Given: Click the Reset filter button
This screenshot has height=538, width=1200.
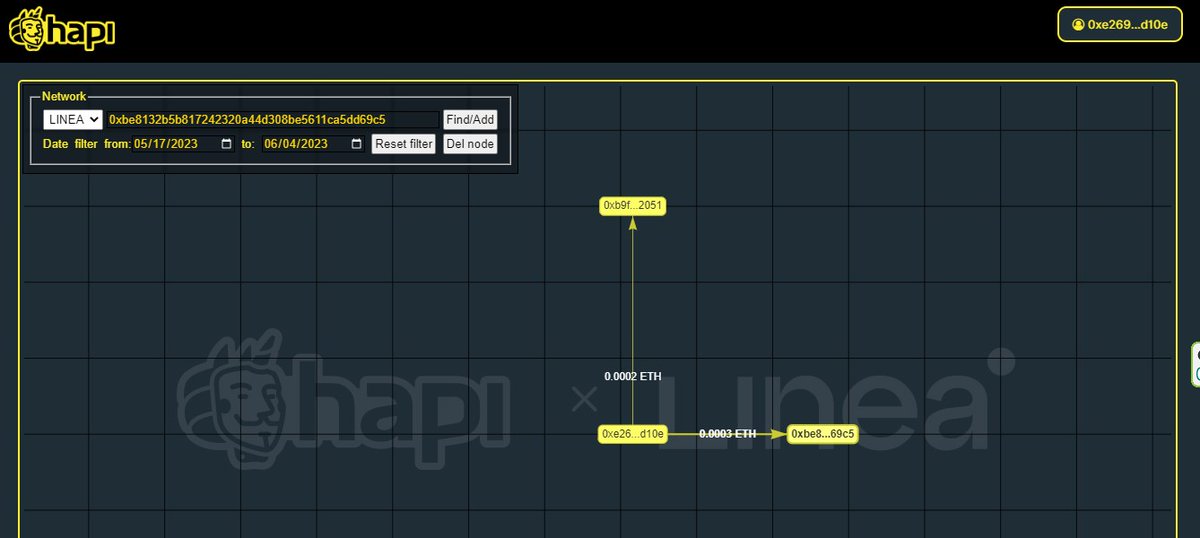Looking at the screenshot, I should pyautogui.click(x=404, y=144).
